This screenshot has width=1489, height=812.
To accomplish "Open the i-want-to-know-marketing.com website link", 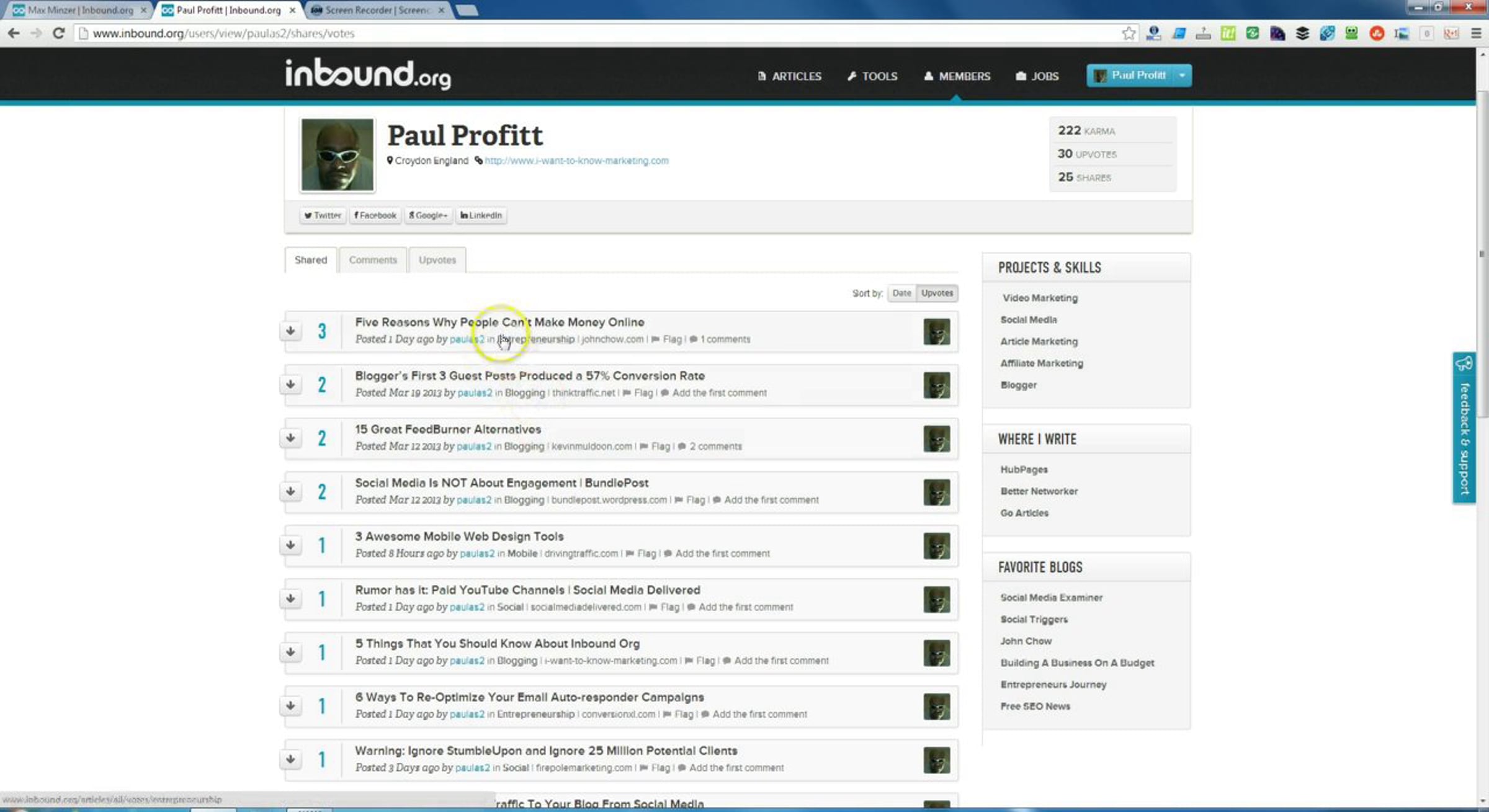I will coord(576,161).
